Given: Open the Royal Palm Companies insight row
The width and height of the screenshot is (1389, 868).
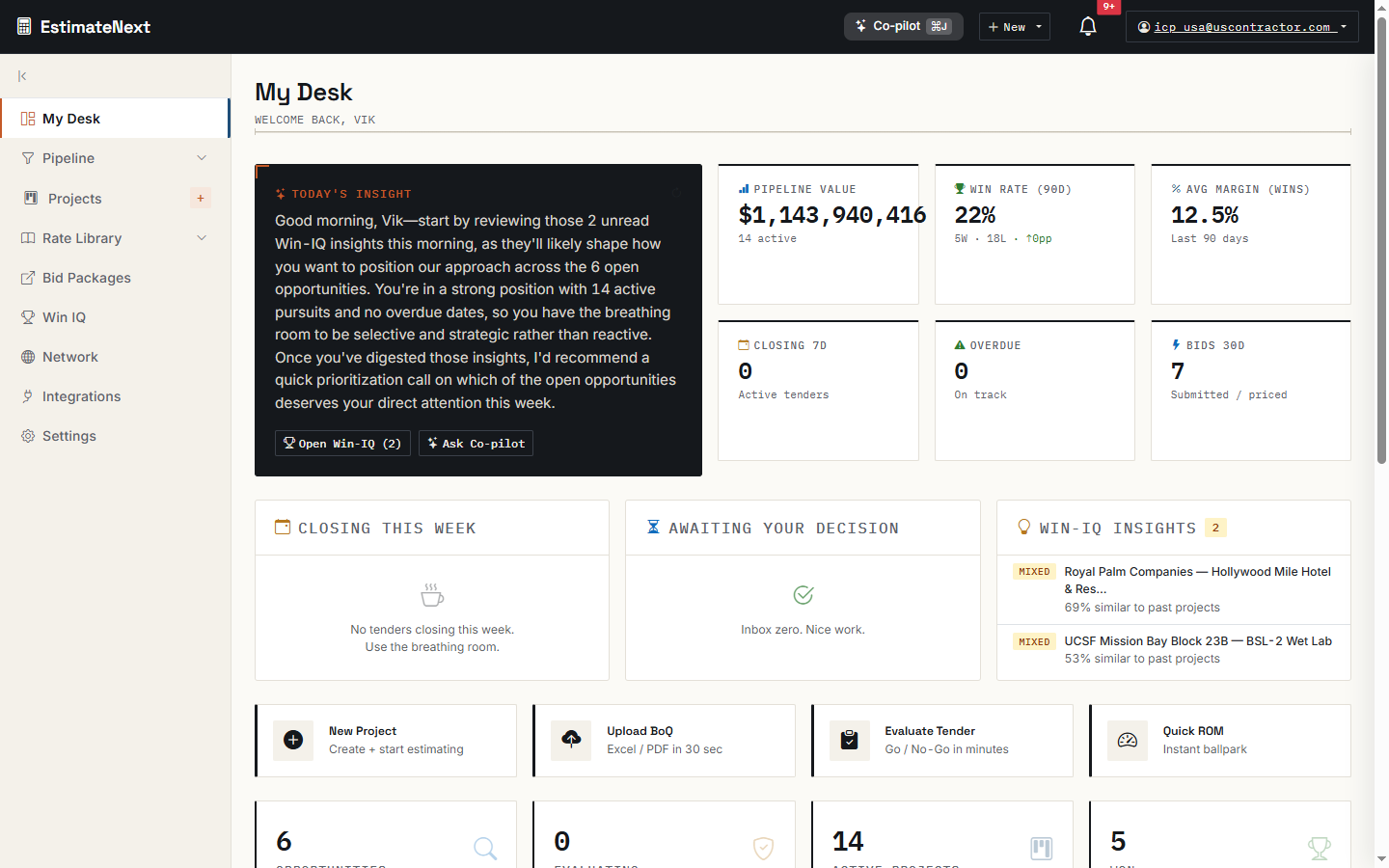Looking at the screenshot, I should (x=1173, y=589).
